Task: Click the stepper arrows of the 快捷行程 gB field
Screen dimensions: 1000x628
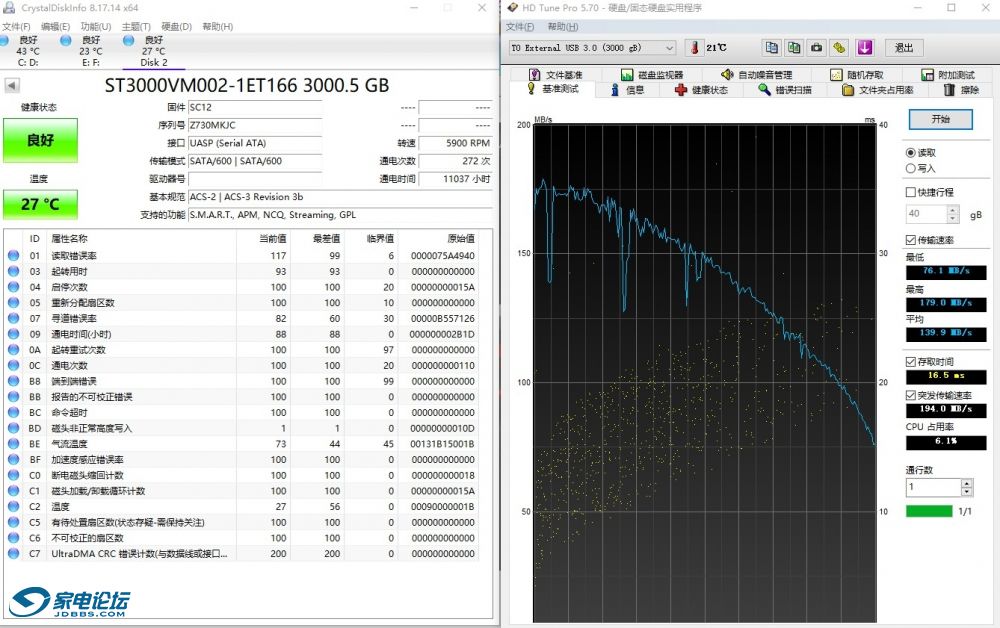Action: tap(953, 214)
